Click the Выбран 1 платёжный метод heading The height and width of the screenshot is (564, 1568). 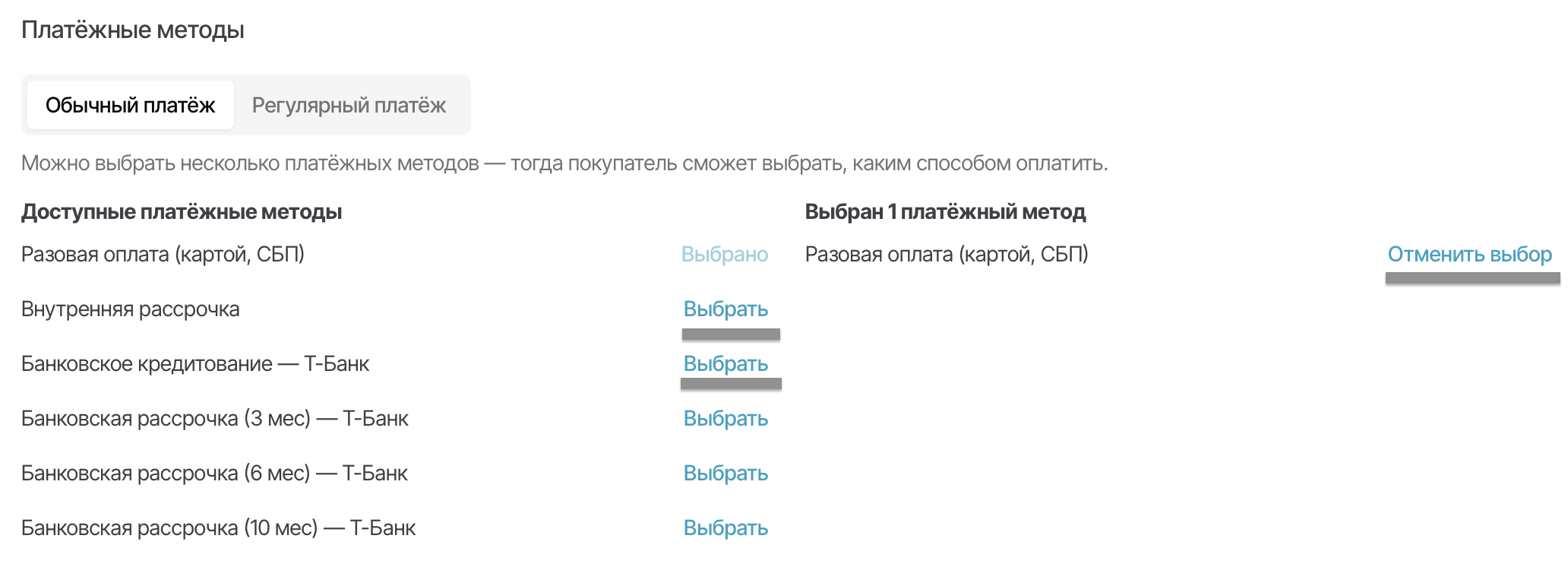tap(945, 211)
